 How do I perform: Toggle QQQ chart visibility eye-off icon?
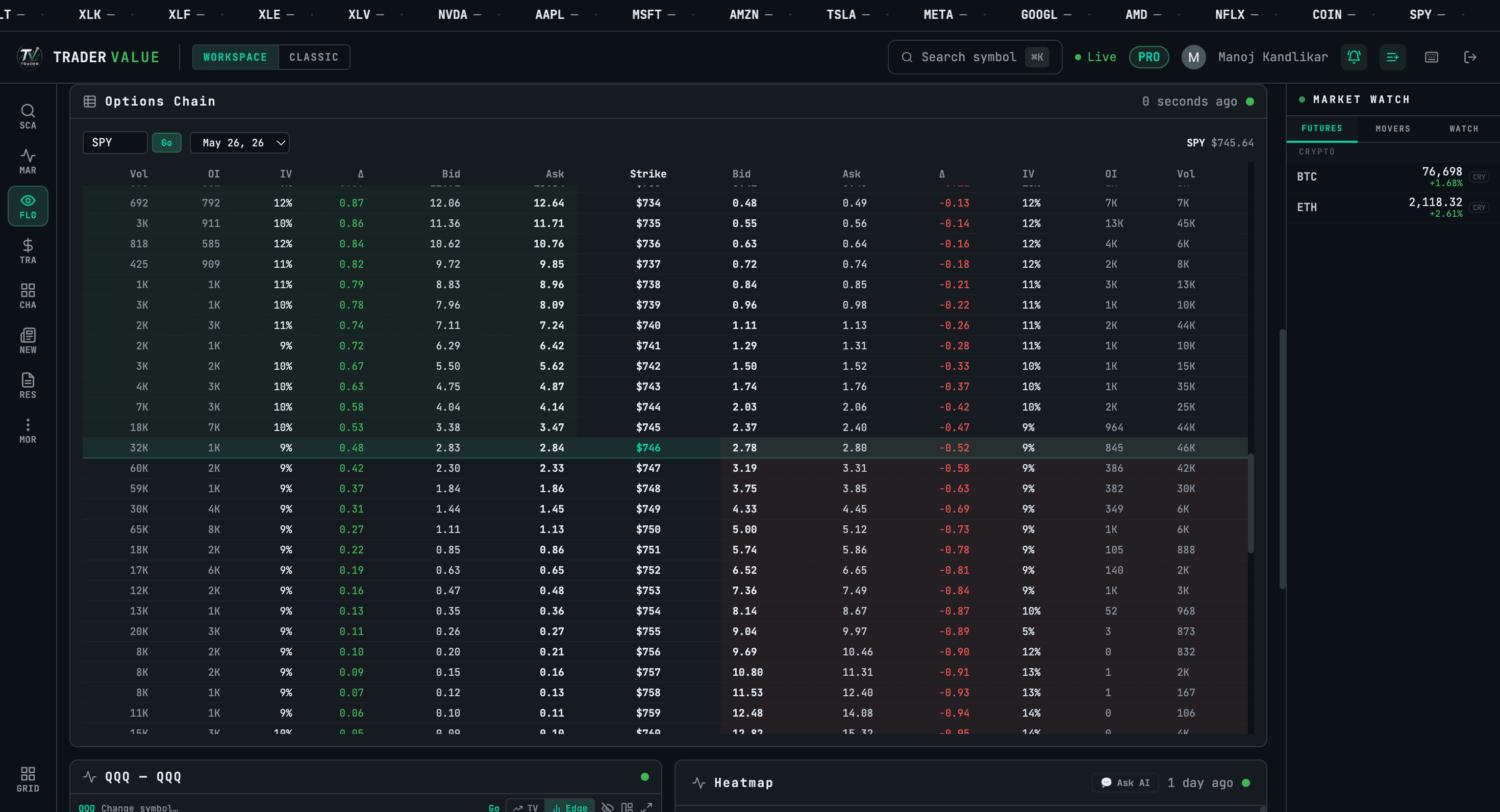(607, 807)
